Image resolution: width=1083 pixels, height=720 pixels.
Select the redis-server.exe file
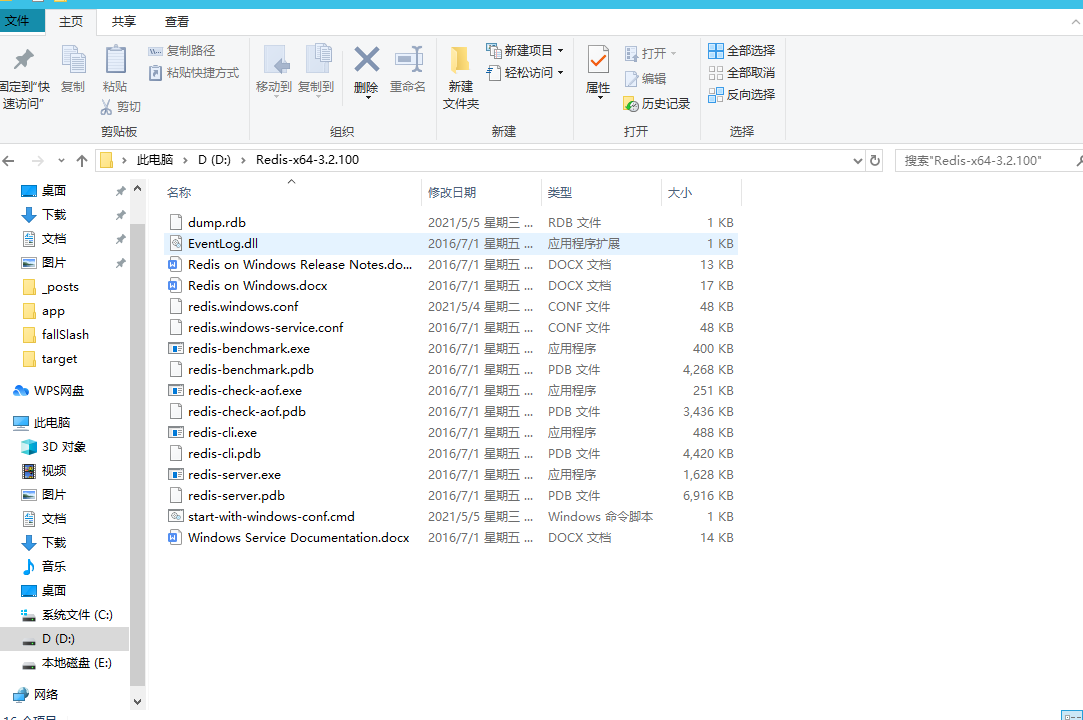pyautogui.click(x=234, y=475)
